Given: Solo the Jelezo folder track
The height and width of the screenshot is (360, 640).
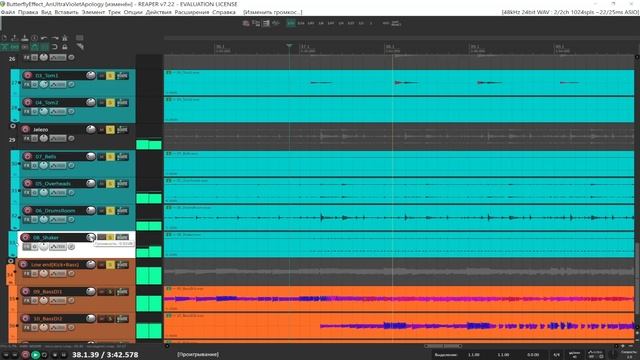Looking at the screenshot, I should (110, 129).
